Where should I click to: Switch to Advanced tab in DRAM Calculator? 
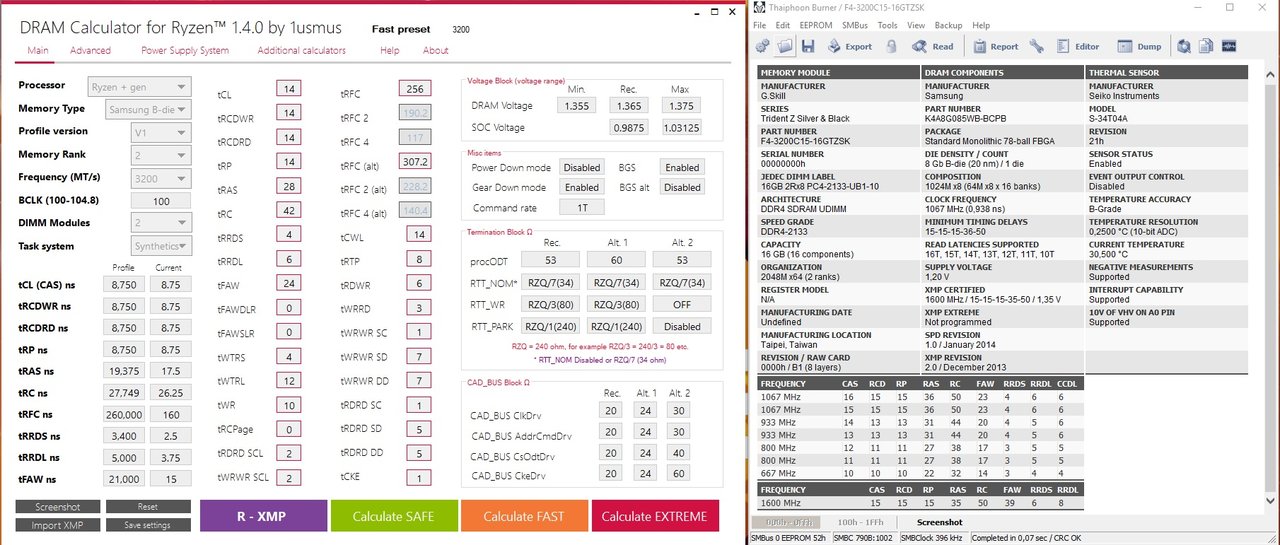click(x=91, y=50)
